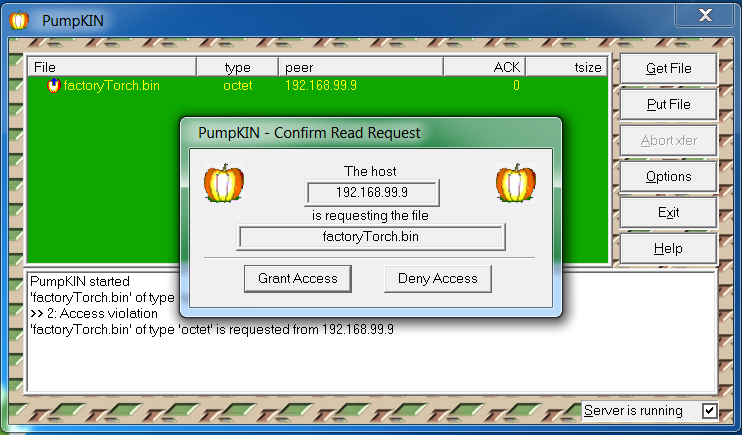Click the tsize column header
The height and width of the screenshot is (435, 742).
click(x=567, y=67)
